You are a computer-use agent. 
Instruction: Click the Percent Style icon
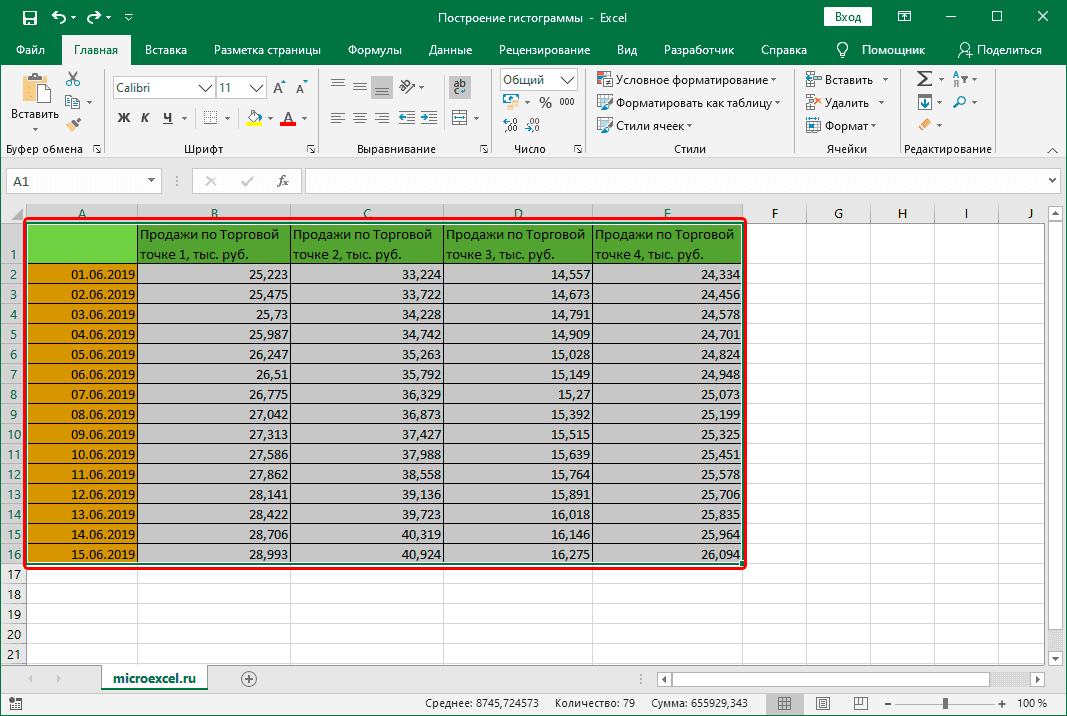click(545, 101)
